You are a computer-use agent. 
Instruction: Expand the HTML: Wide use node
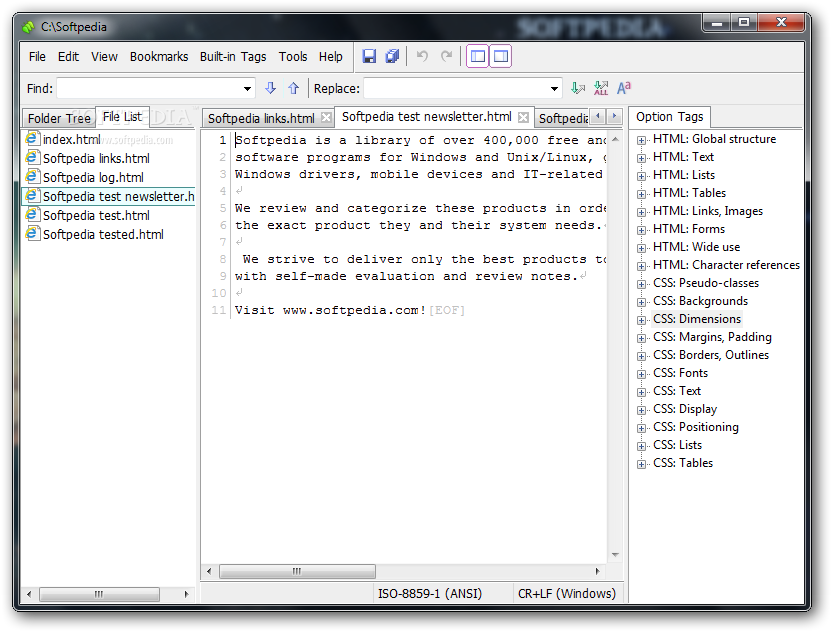pos(642,249)
